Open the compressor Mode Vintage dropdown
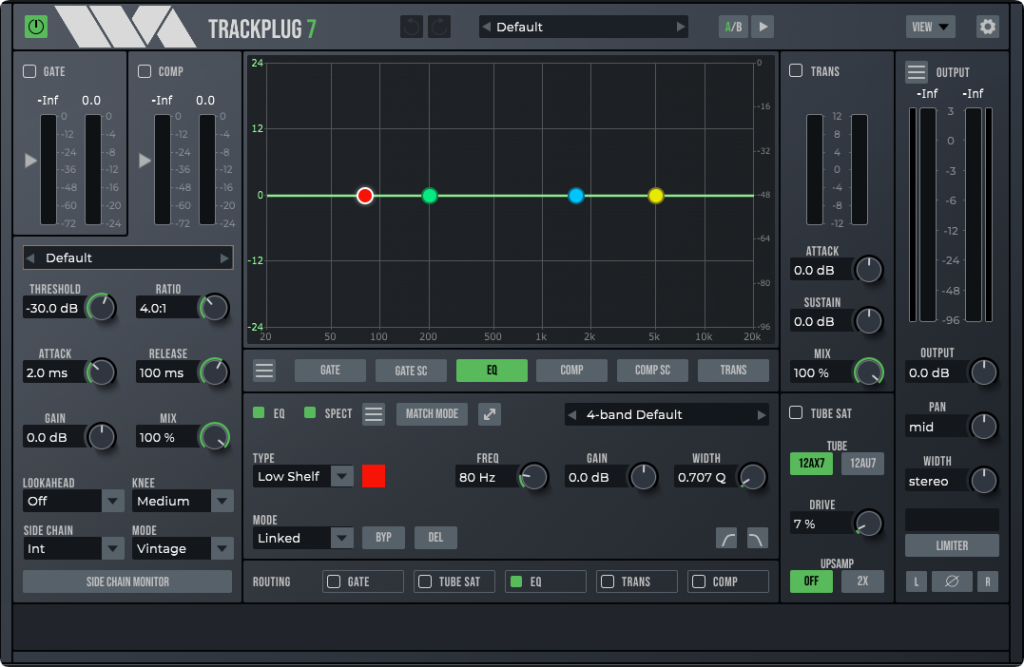Image resolution: width=1024 pixels, height=667 pixels. click(183, 549)
